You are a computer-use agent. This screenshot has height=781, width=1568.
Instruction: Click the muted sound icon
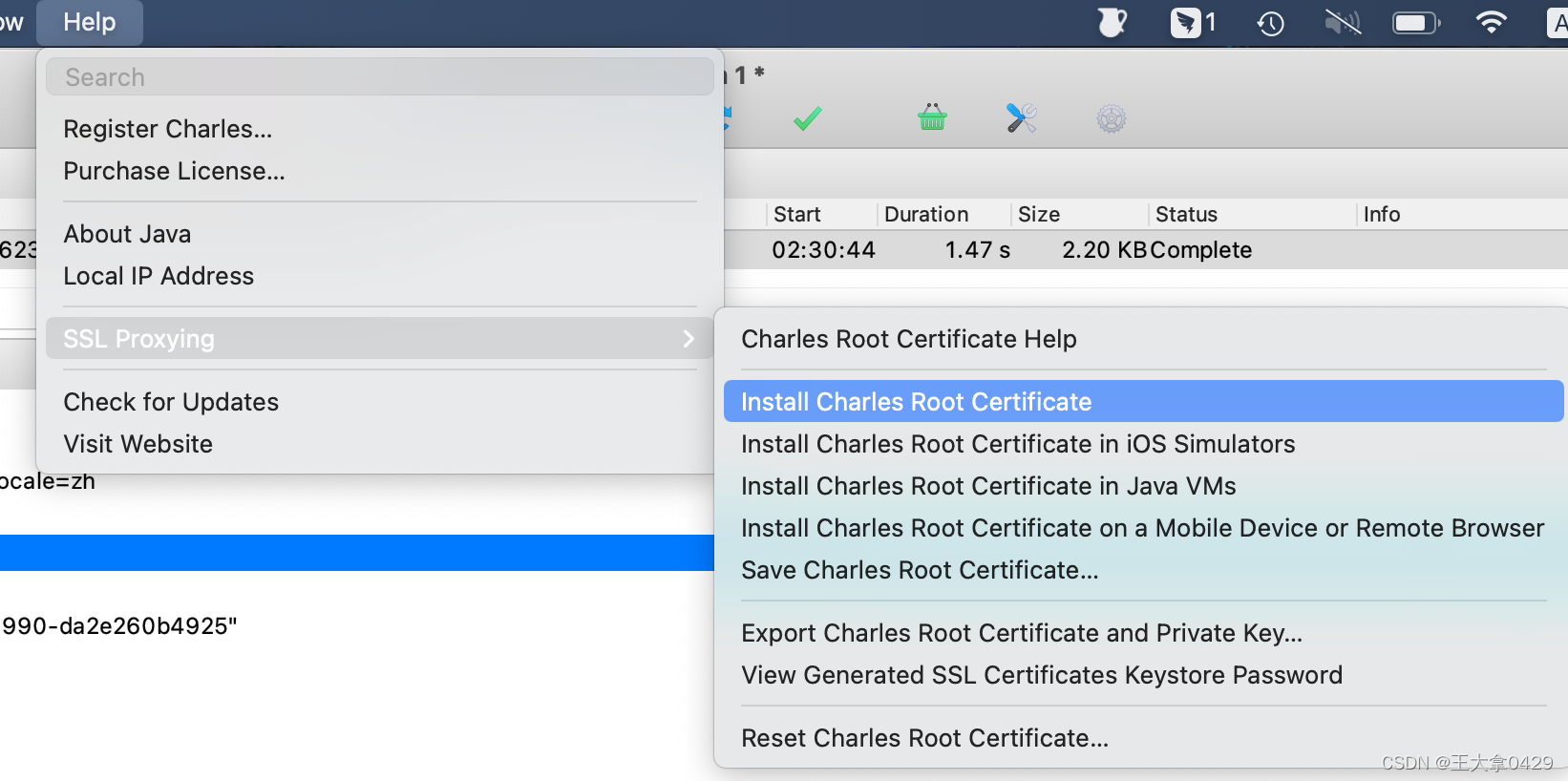[1342, 22]
